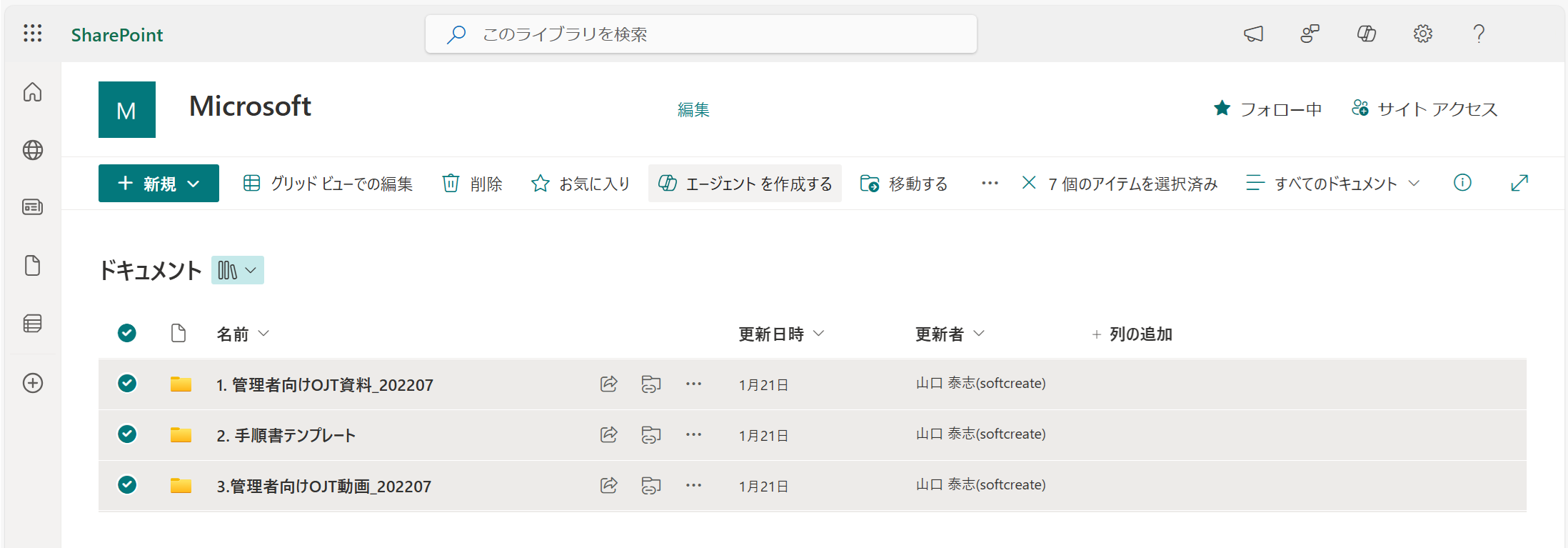The height and width of the screenshot is (548, 1568).
Task: Open folder 3.管理者向けOJT動画_202207
Action: tap(324, 487)
